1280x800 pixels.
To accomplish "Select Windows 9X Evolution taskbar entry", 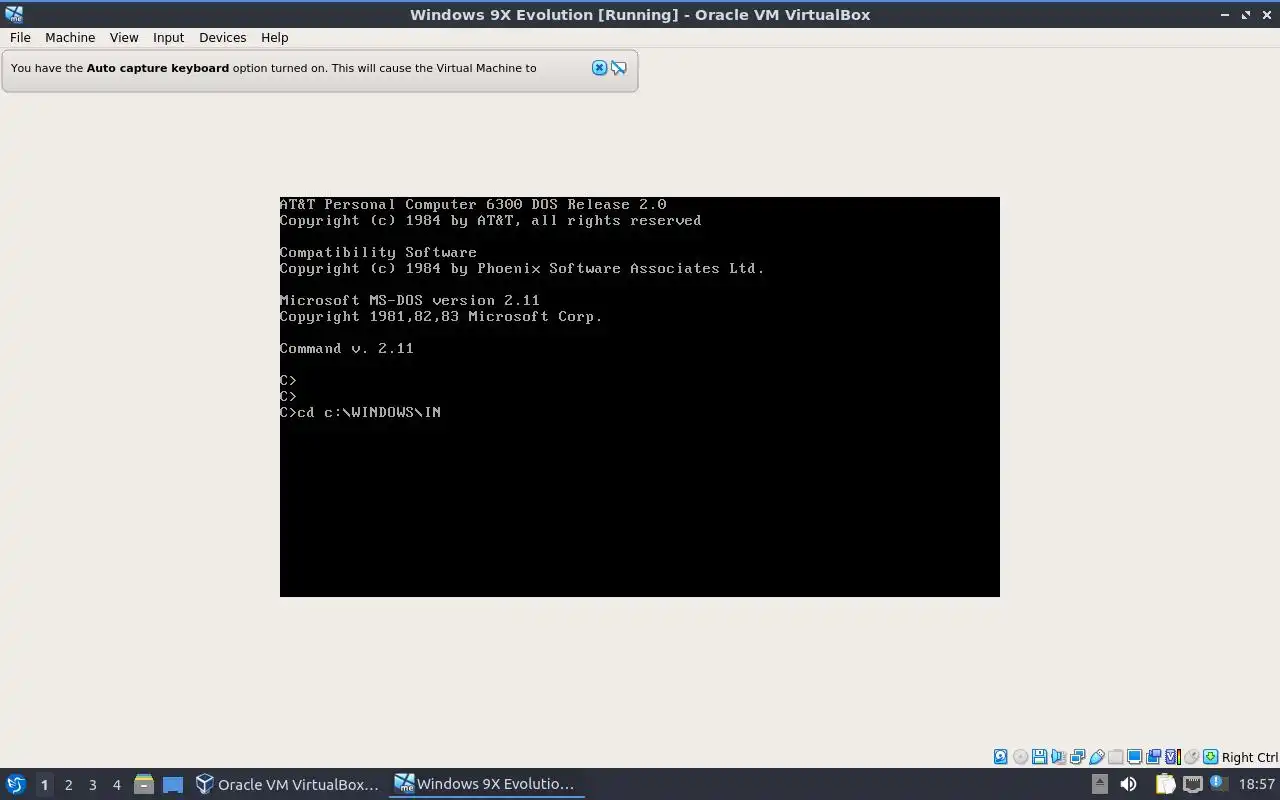I will pos(486,784).
